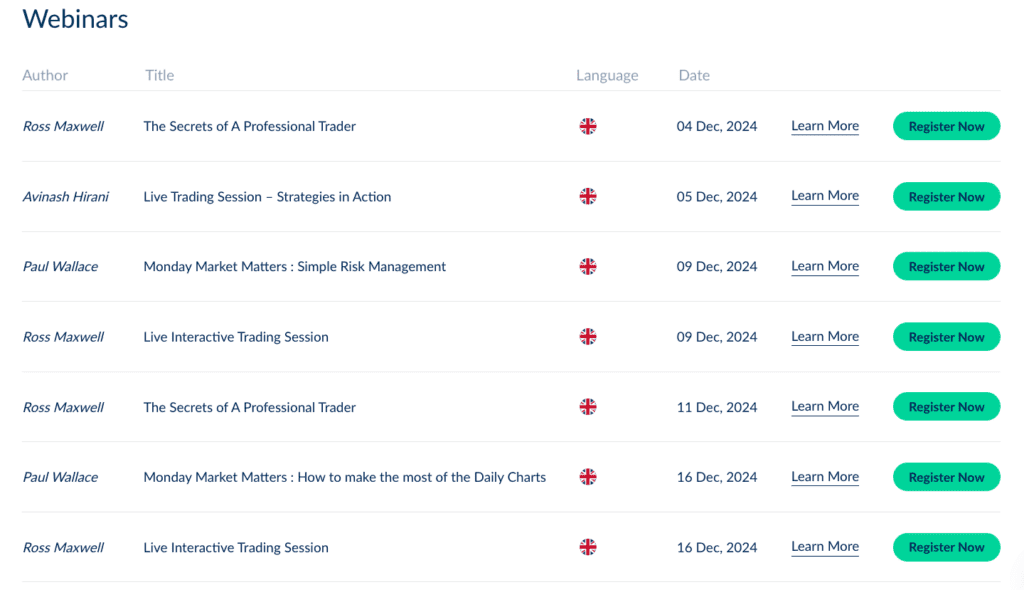Screen dimensions: 1024x590
Task: Register Now for Daily Charts webinar
Action: coord(946,477)
